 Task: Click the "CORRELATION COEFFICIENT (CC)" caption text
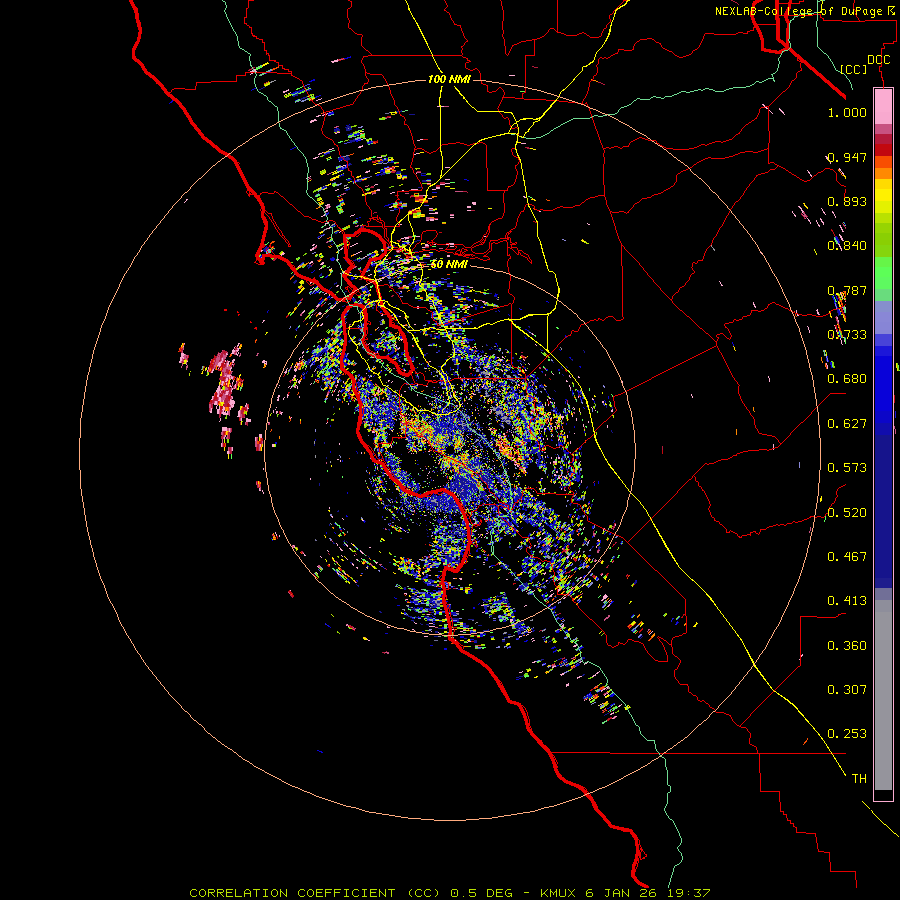click(315, 893)
